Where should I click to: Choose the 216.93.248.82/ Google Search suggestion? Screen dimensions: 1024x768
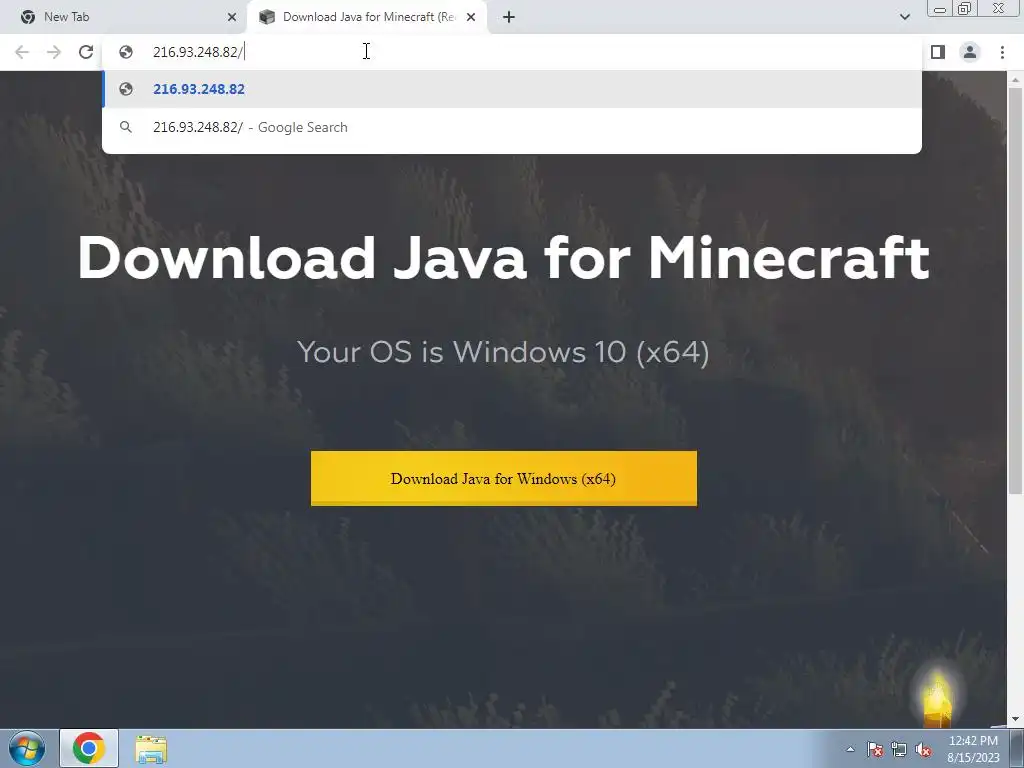point(512,127)
